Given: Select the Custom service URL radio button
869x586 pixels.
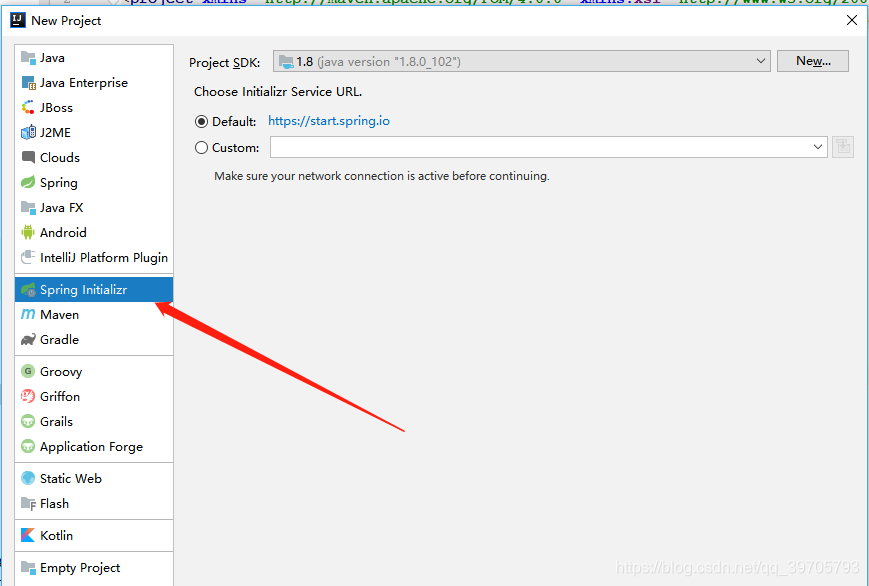Looking at the screenshot, I should tap(201, 147).
